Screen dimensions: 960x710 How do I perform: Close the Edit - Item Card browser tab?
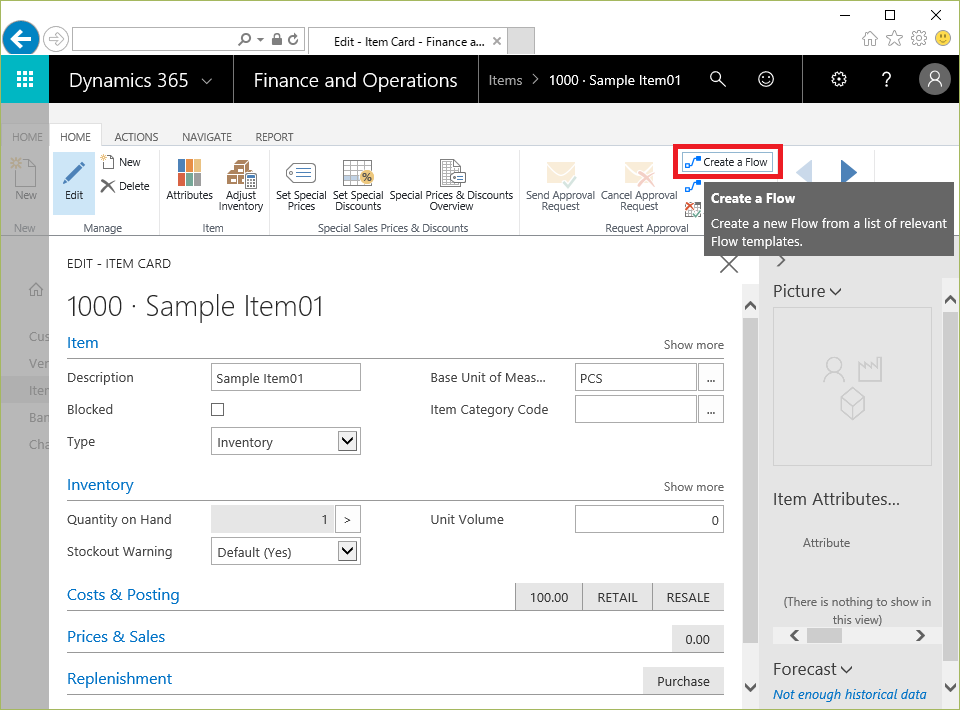click(497, 42)
